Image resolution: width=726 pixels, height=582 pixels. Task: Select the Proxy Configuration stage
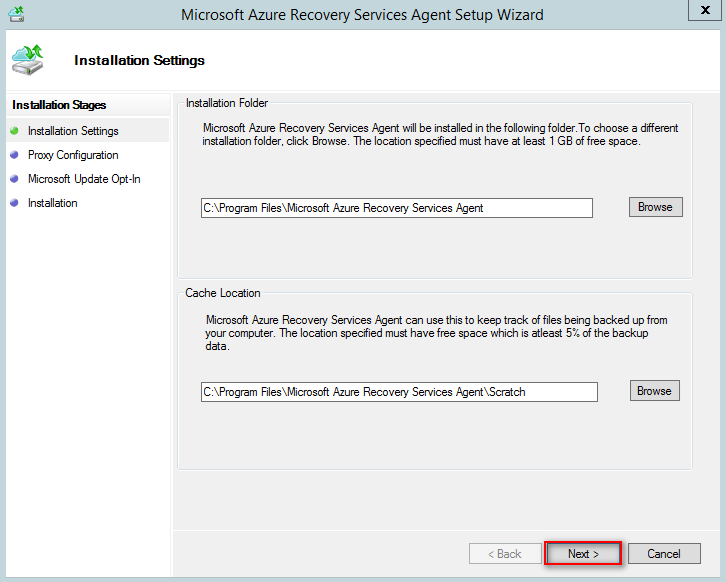(73, 155)
